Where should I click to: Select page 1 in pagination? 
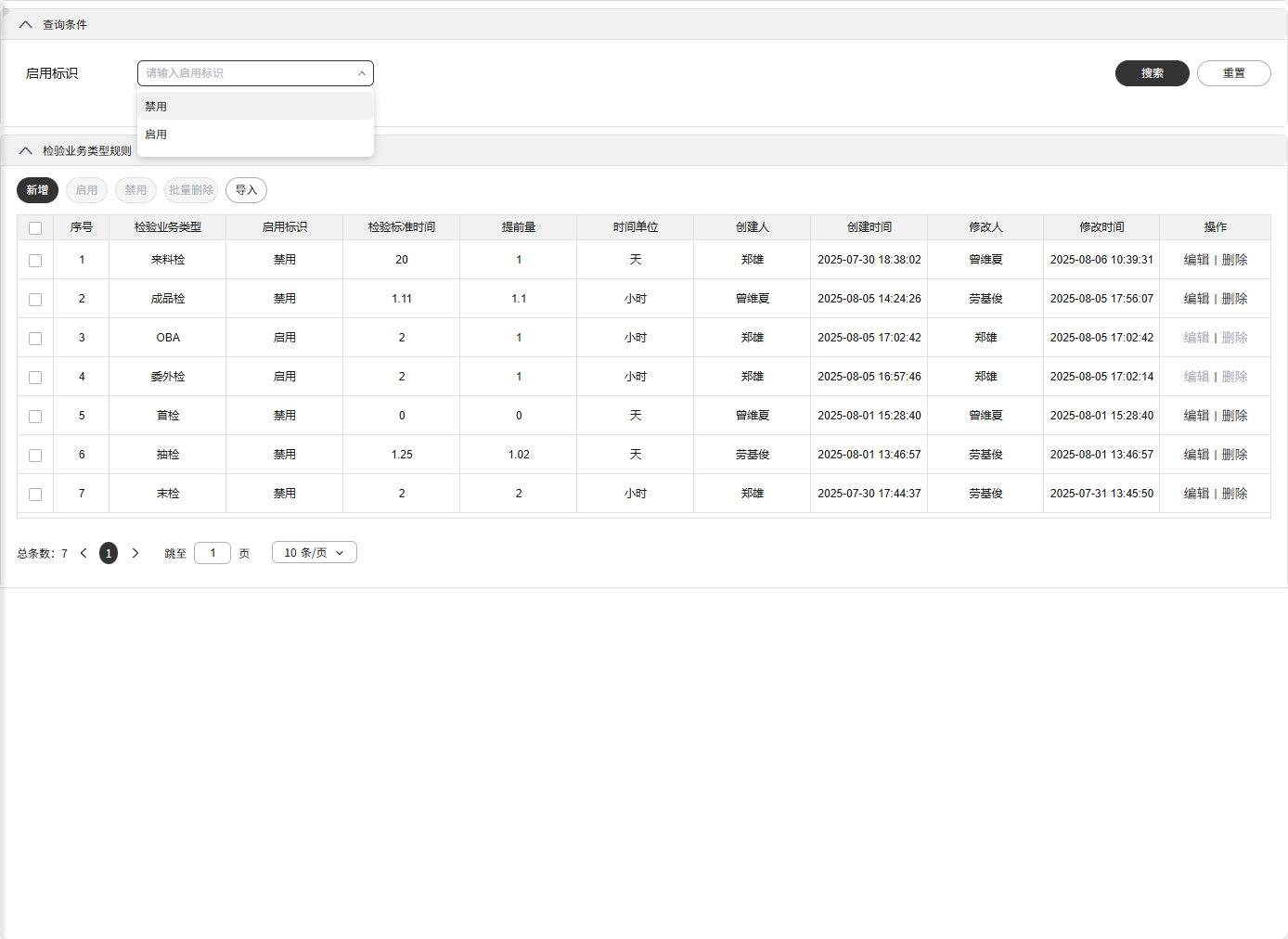pyautogui.click(x=109, y=553)
